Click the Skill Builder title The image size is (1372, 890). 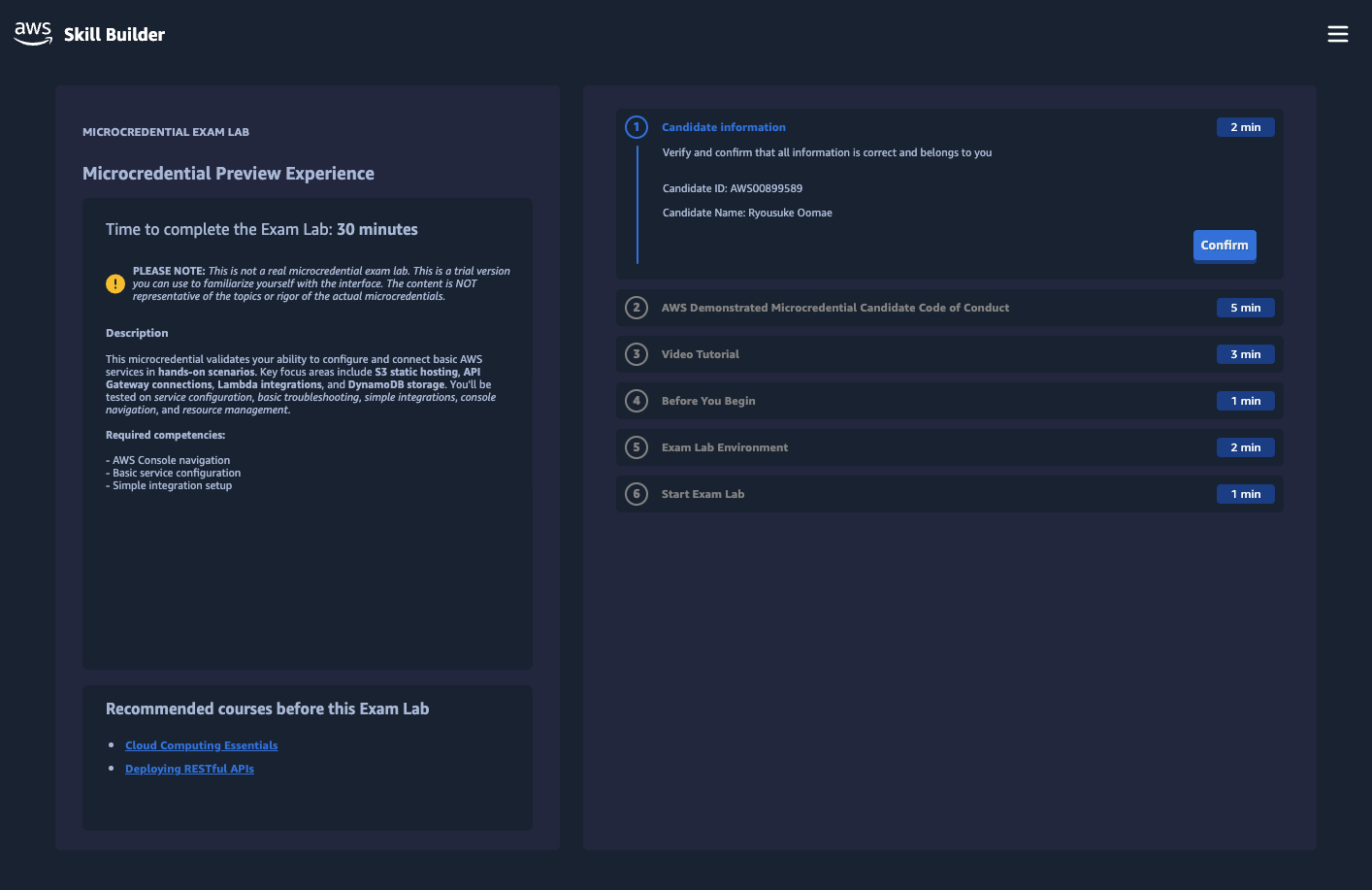[114, 35]
